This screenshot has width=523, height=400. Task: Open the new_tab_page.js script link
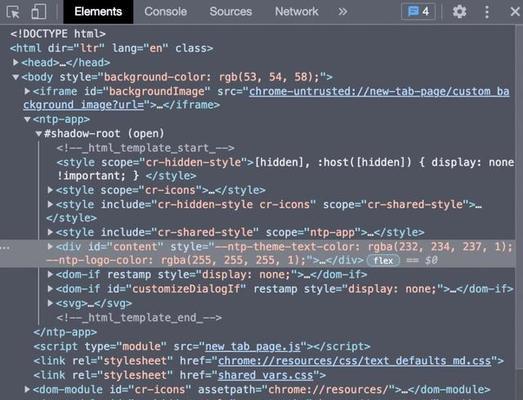253,347
